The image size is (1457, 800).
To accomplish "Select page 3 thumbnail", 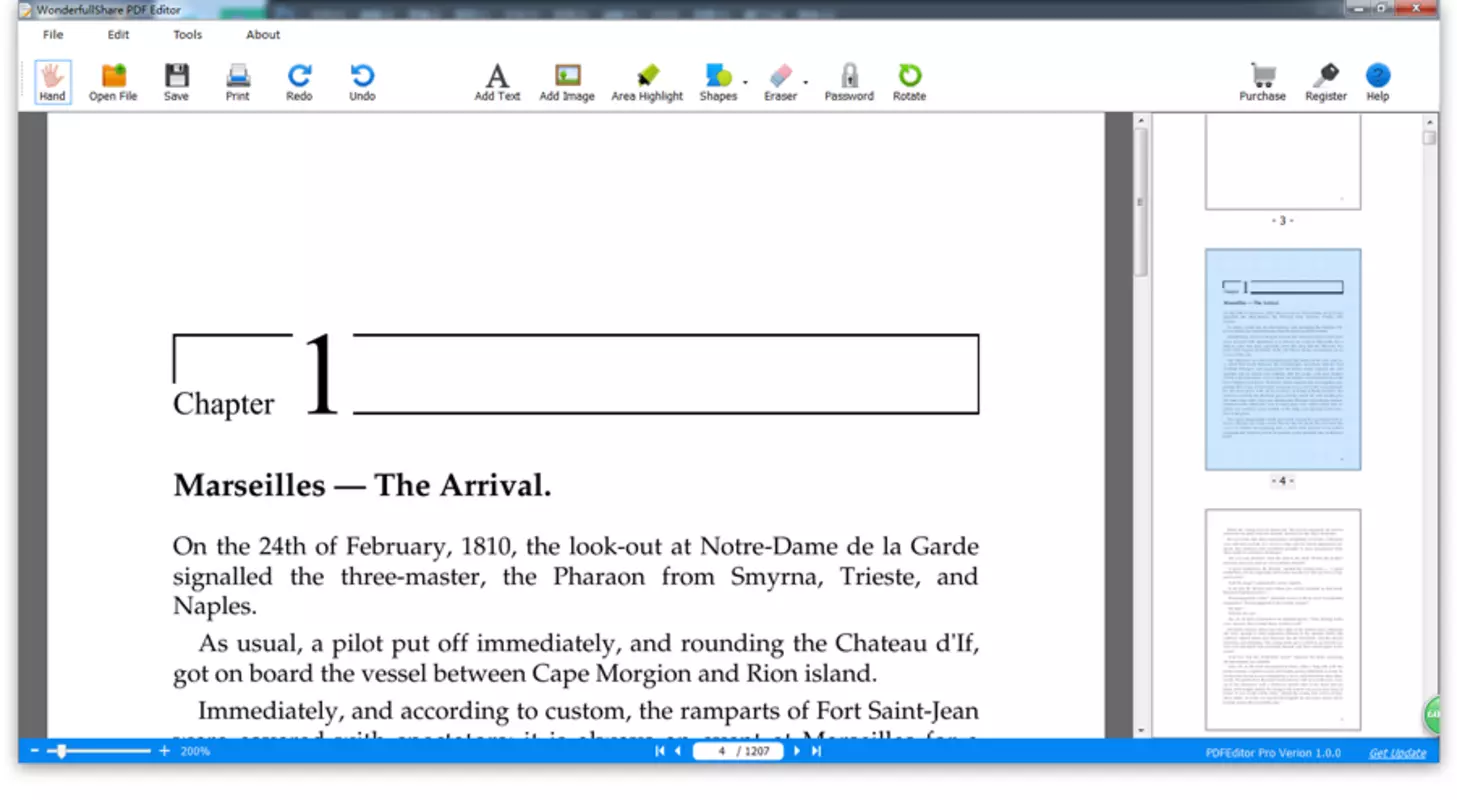I will tap(1283, 161).
